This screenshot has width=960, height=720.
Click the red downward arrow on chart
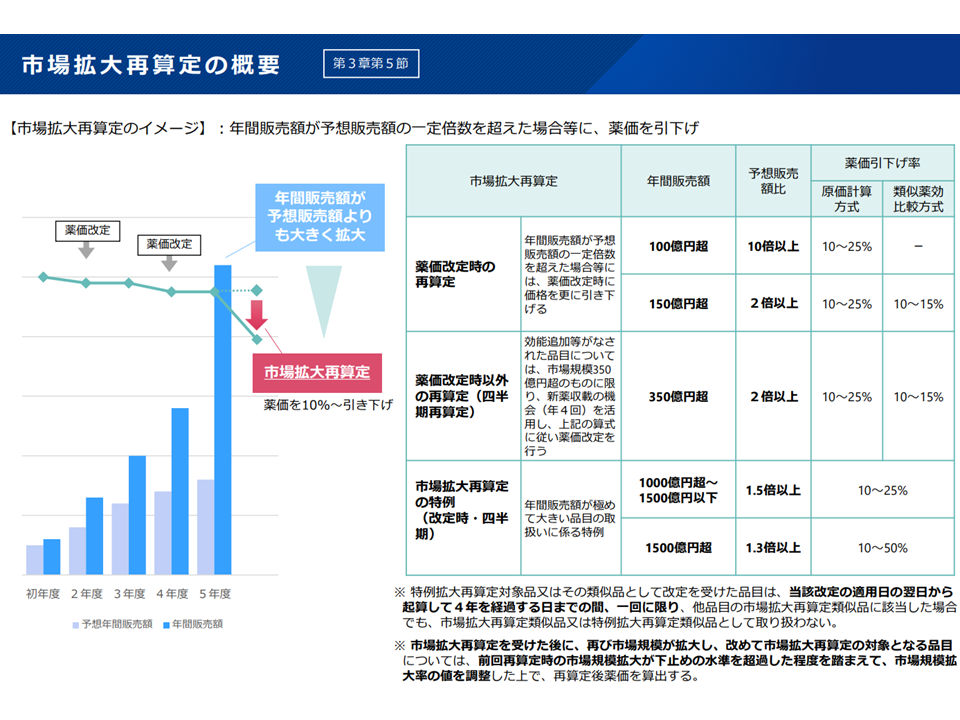(x=257, y=315)
